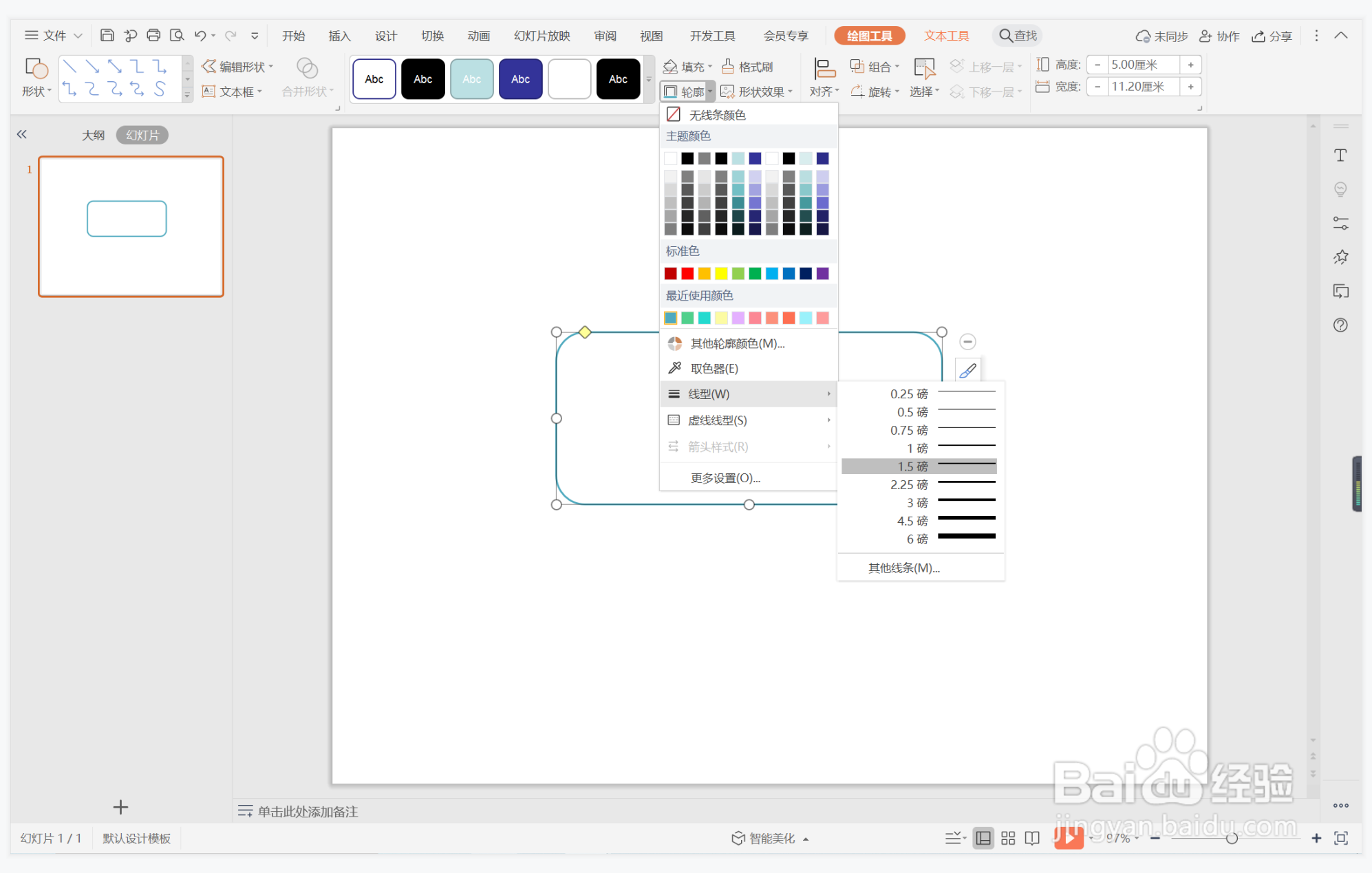Open the Slide Show (幻灯片放映) tab
Screen dimensions: 1372x873
542,36
